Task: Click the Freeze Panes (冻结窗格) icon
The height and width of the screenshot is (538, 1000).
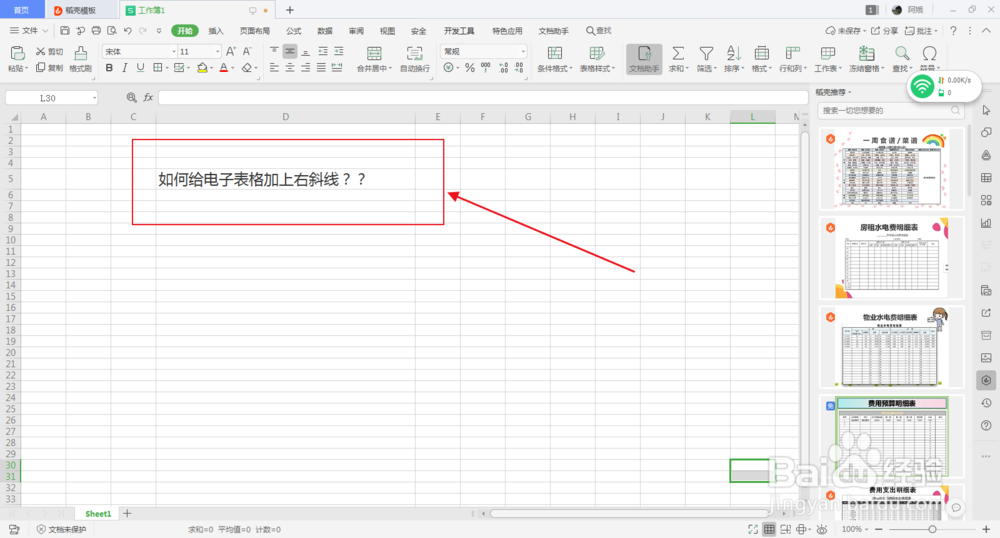Action: coord(866,54)
